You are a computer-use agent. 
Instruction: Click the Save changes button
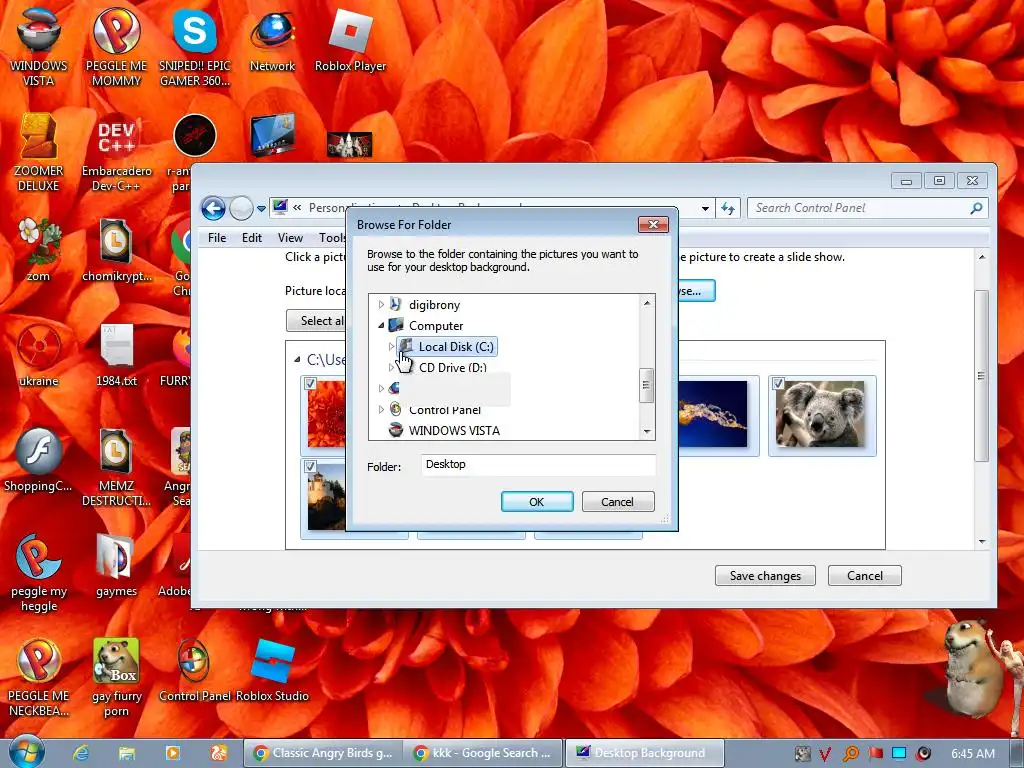[765, 575]
